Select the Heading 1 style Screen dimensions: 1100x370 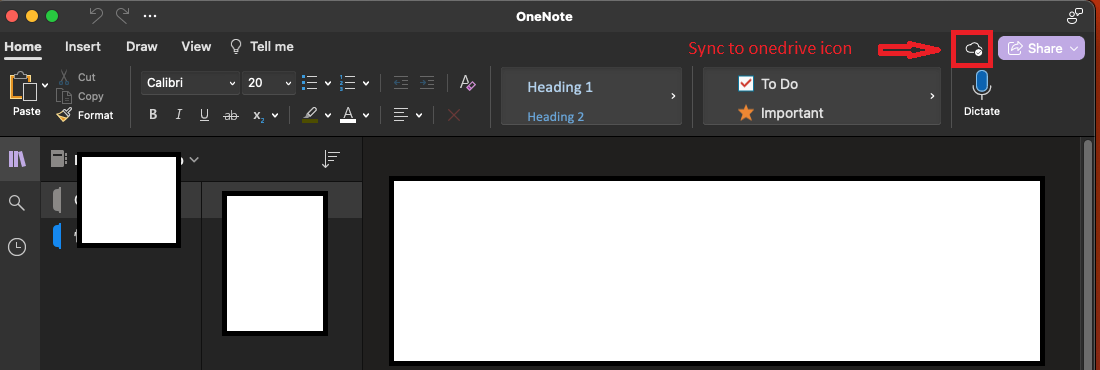pyautogui.click(x=560, y=87)
